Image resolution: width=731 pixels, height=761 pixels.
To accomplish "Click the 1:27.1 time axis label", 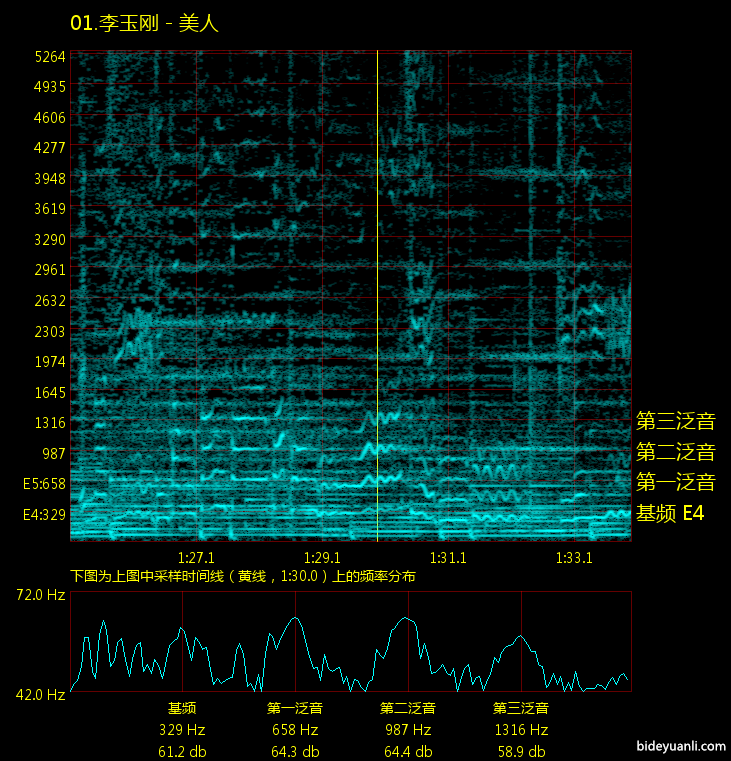I will click(x=196, y=557).
